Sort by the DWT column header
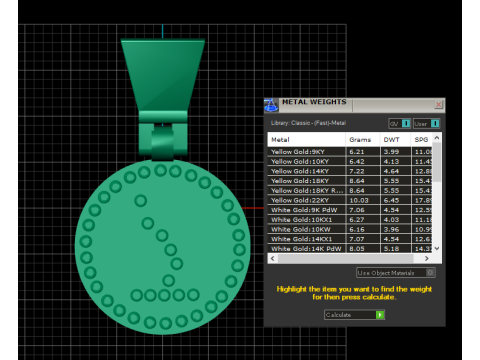 coord(395,140)
